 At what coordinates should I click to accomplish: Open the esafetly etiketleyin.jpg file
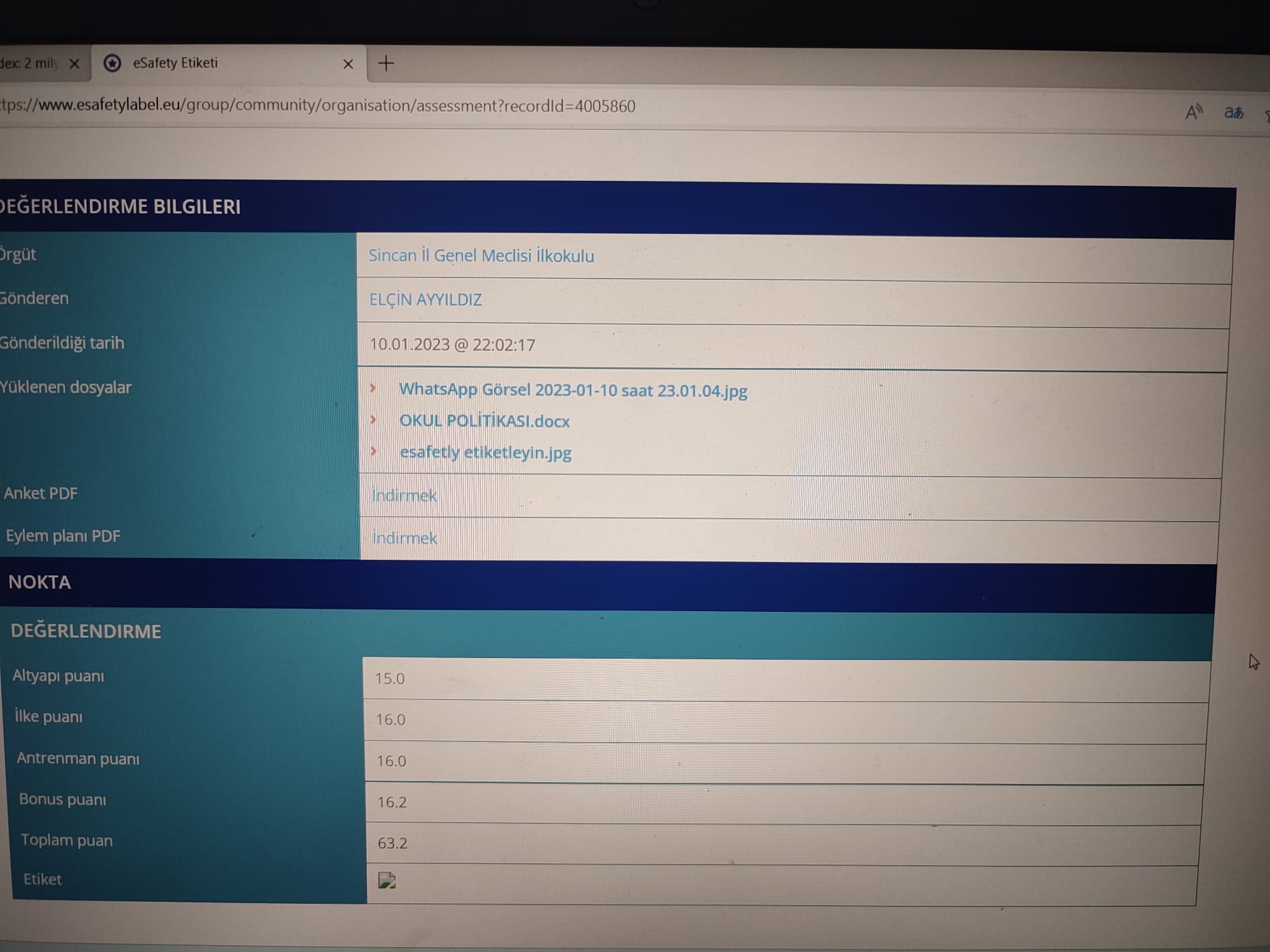pos(486,453)
